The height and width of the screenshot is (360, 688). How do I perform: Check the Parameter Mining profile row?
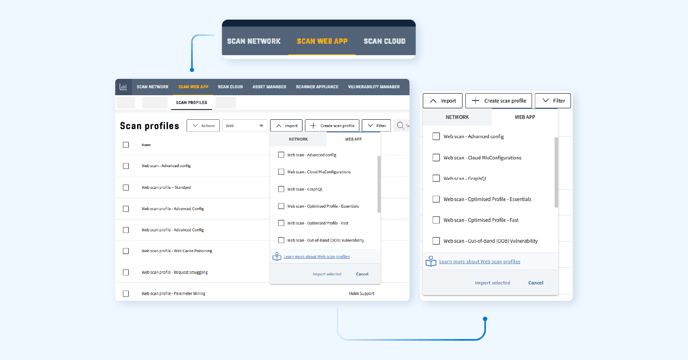click(x=126, y=293)
